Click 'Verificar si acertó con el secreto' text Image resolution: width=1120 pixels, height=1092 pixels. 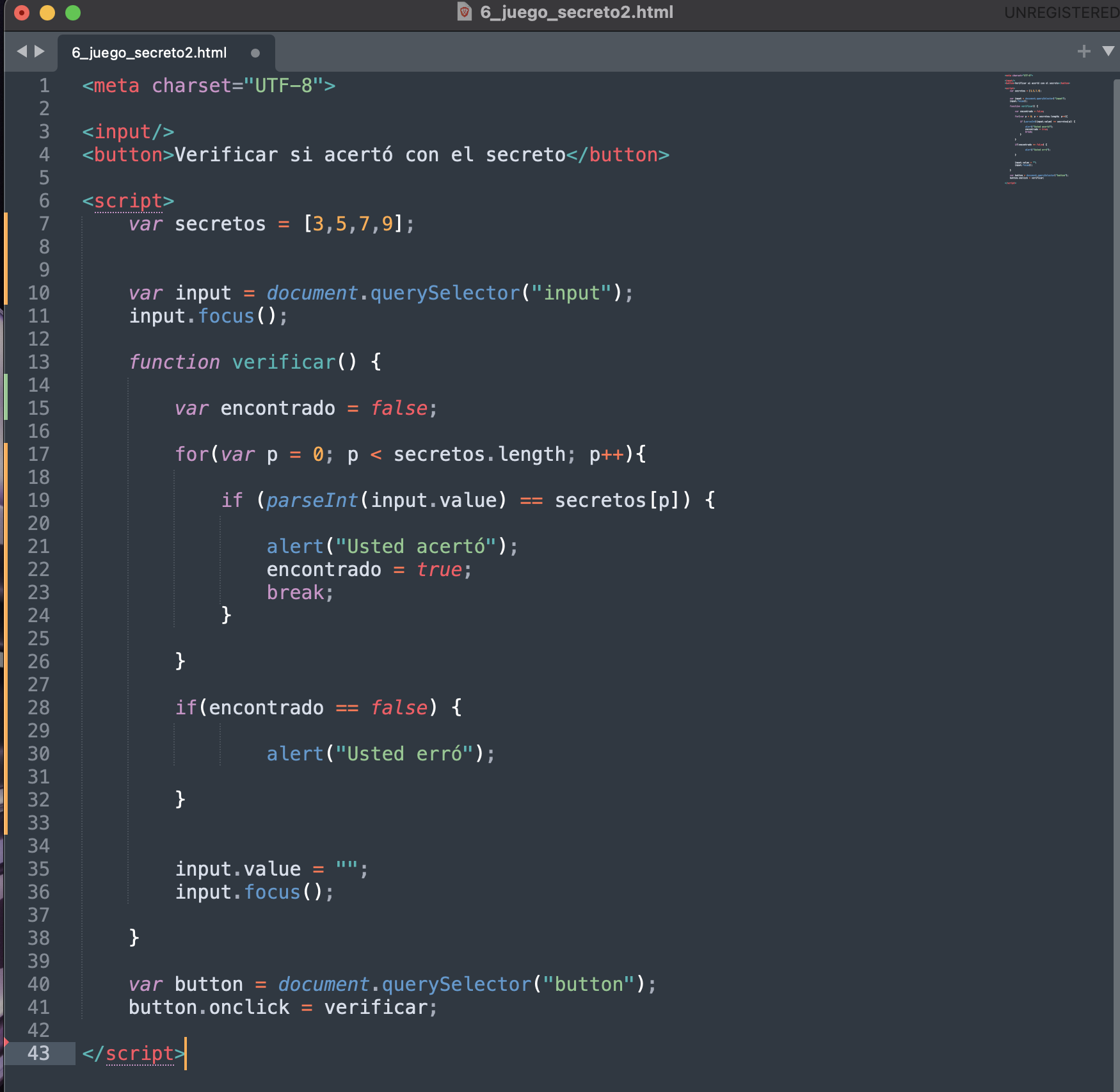(x=371, y=154)
